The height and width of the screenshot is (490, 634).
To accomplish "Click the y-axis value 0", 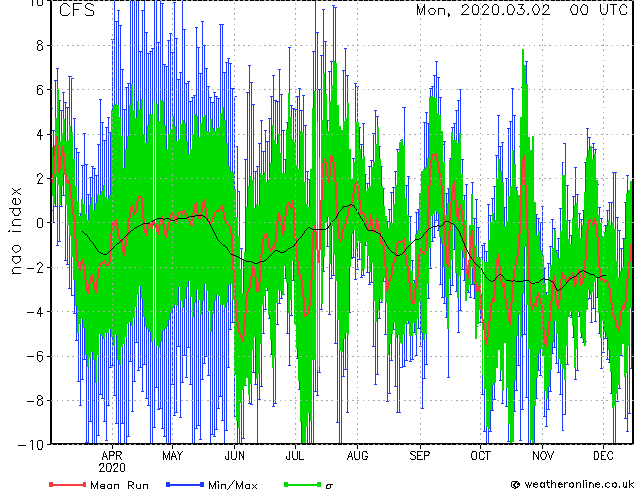I will coord(40,223).
